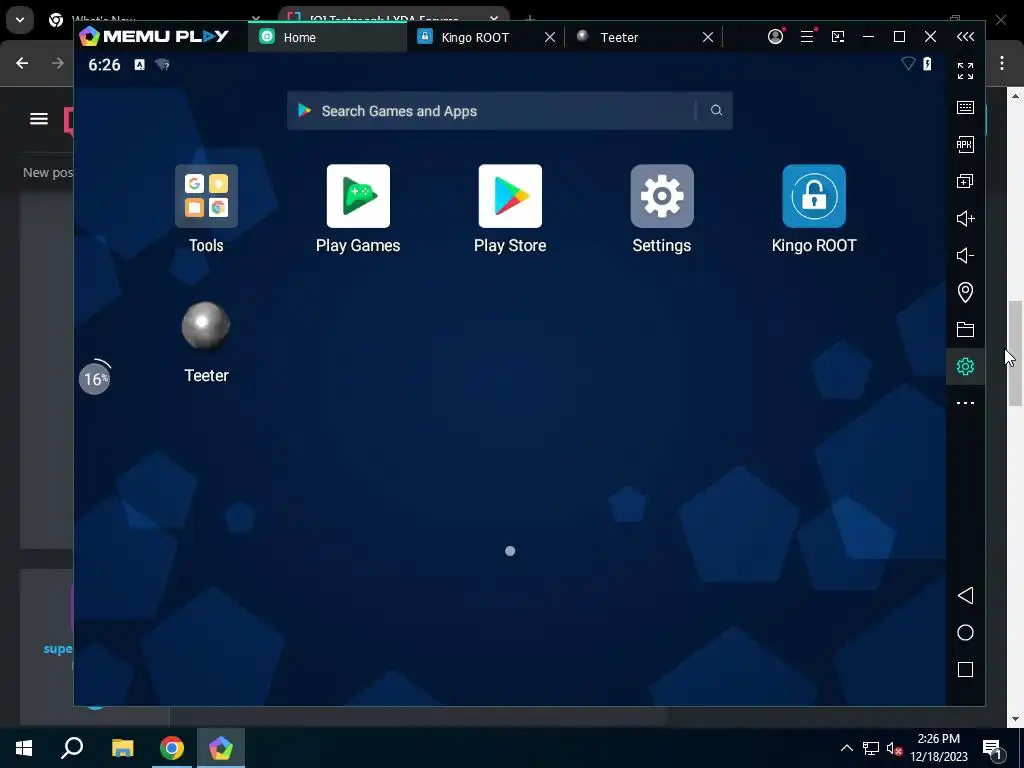This screenshot has width=1024, height=768.
Task: Click the home page indicator dot
Action: click(x=510, y=551)
